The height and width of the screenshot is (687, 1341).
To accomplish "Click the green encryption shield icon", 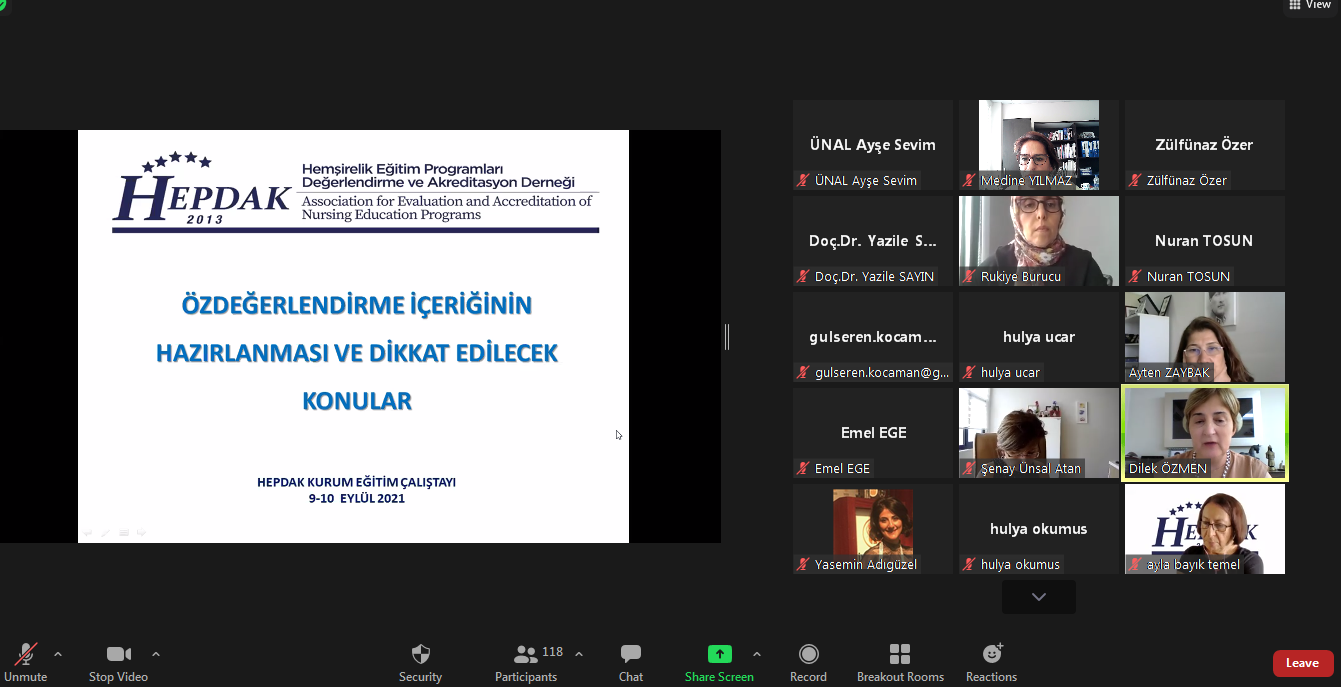I will [x=4, y=4].
